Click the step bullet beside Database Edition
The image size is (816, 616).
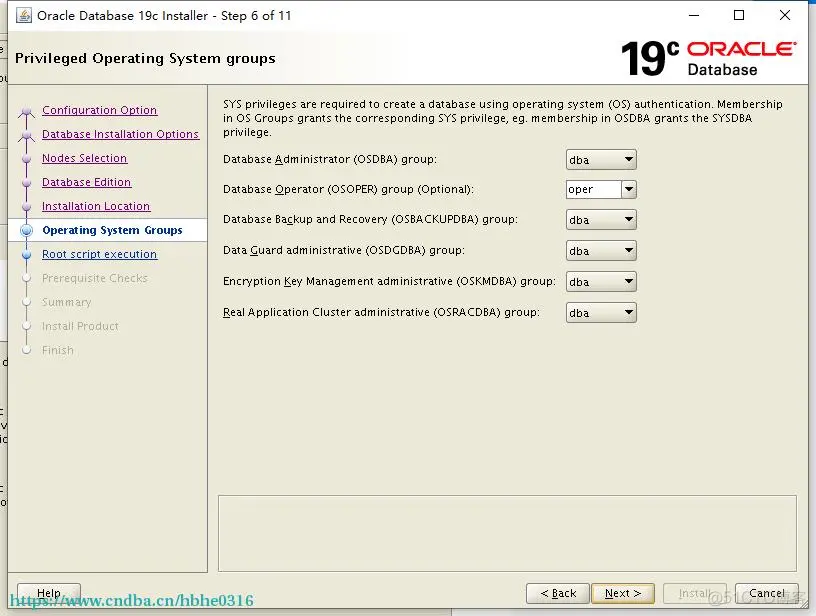click(27, 183)
